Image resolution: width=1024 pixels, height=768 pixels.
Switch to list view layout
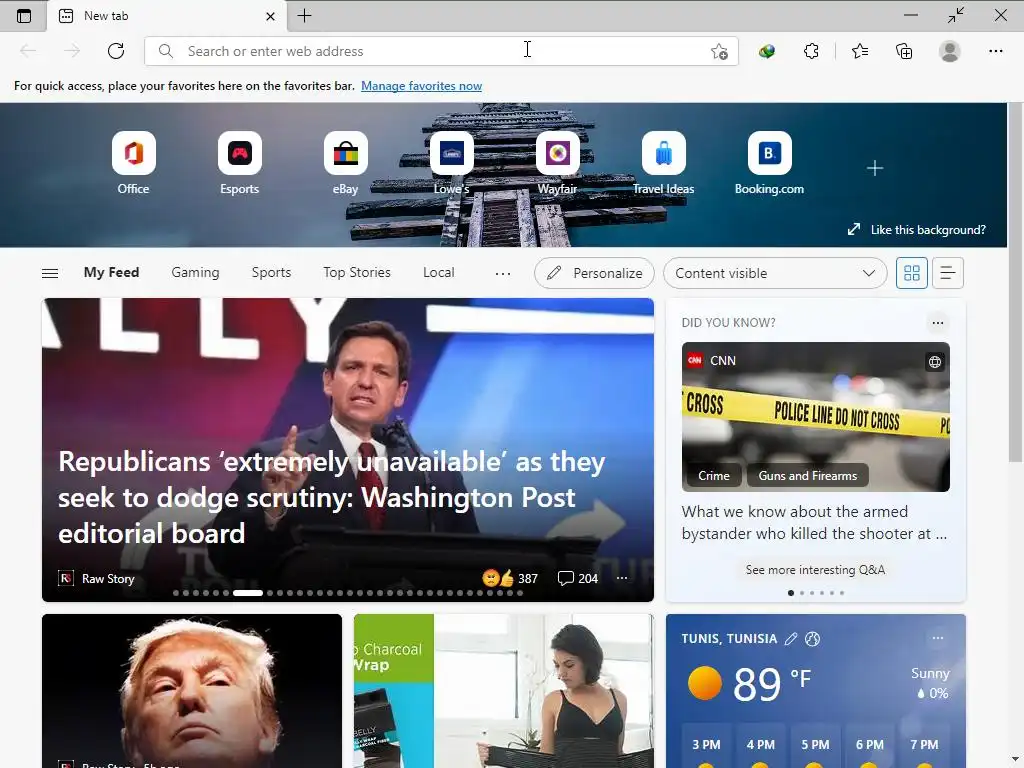[x=948, y=273]
